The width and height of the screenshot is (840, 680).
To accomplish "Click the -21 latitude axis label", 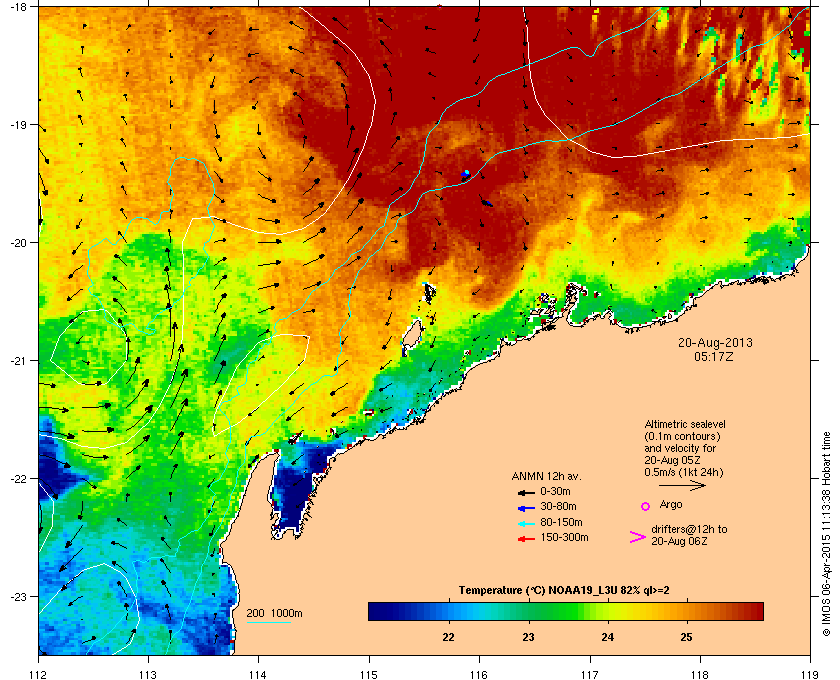I will coord(18,361).
